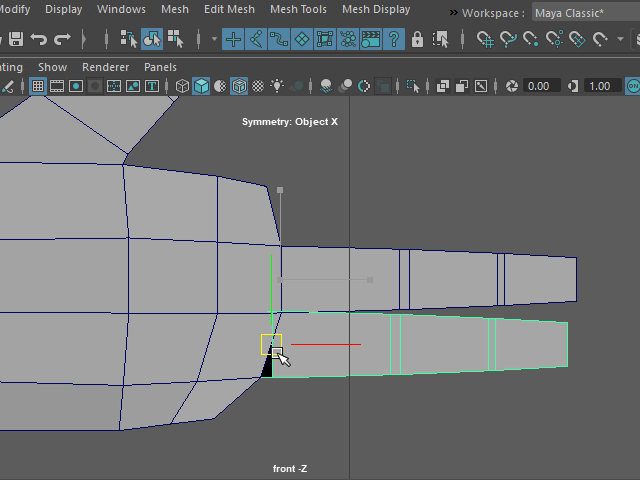The width and height of the screenshot is (640, 480).
Task: Open the Panels viewport menu
Action: pos(160,67)
